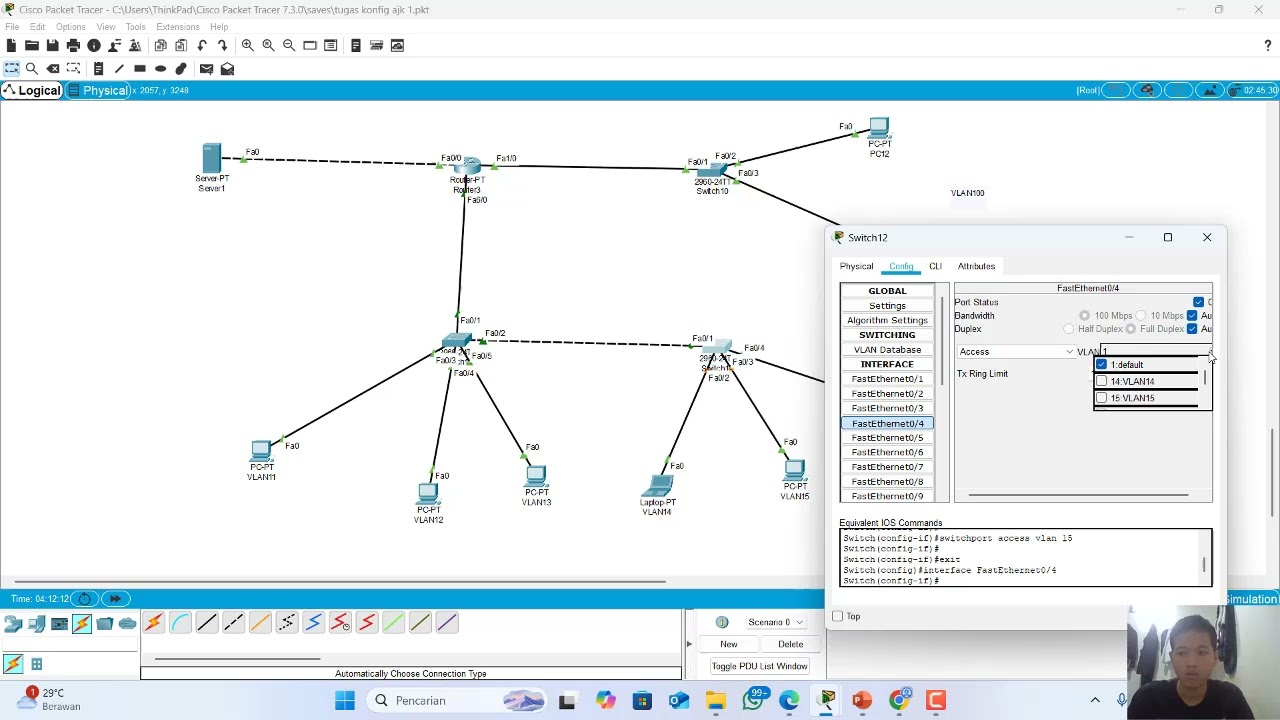Select the Copper Cross-Over dashed cable

(233, 623)
